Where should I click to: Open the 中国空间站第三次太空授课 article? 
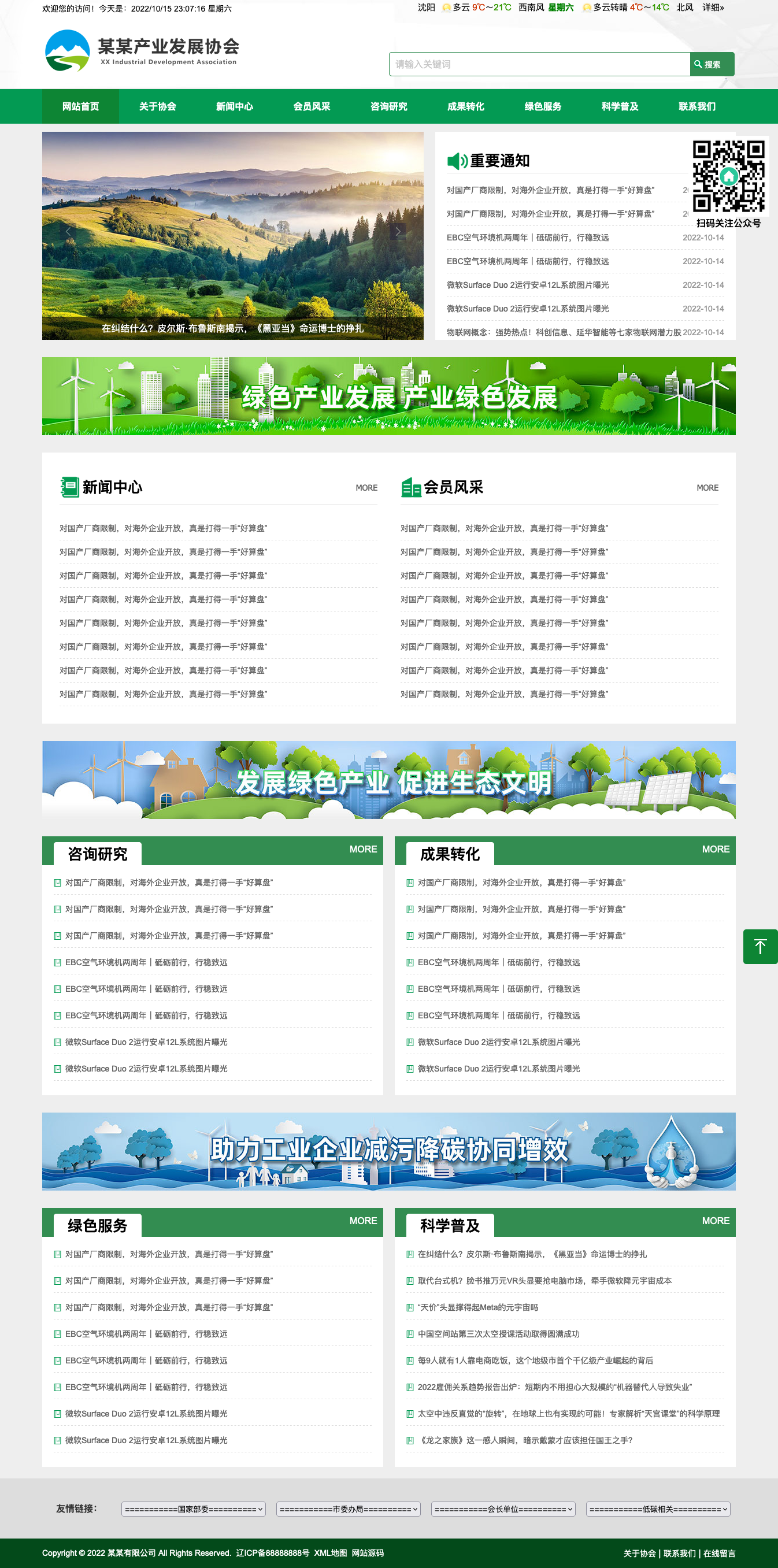499,1334
